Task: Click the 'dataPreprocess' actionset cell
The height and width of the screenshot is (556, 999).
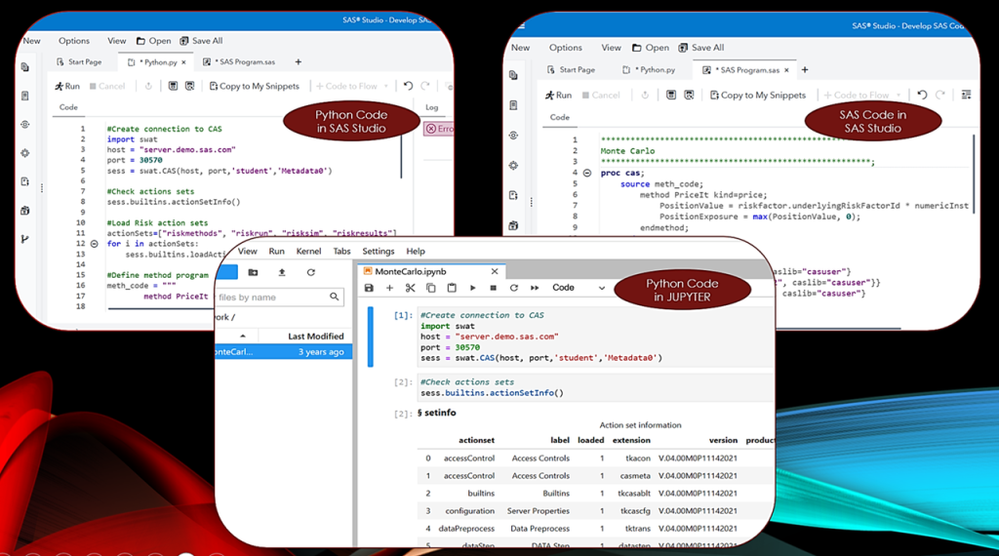Action: pyautogui.click(x=466, y=528)
